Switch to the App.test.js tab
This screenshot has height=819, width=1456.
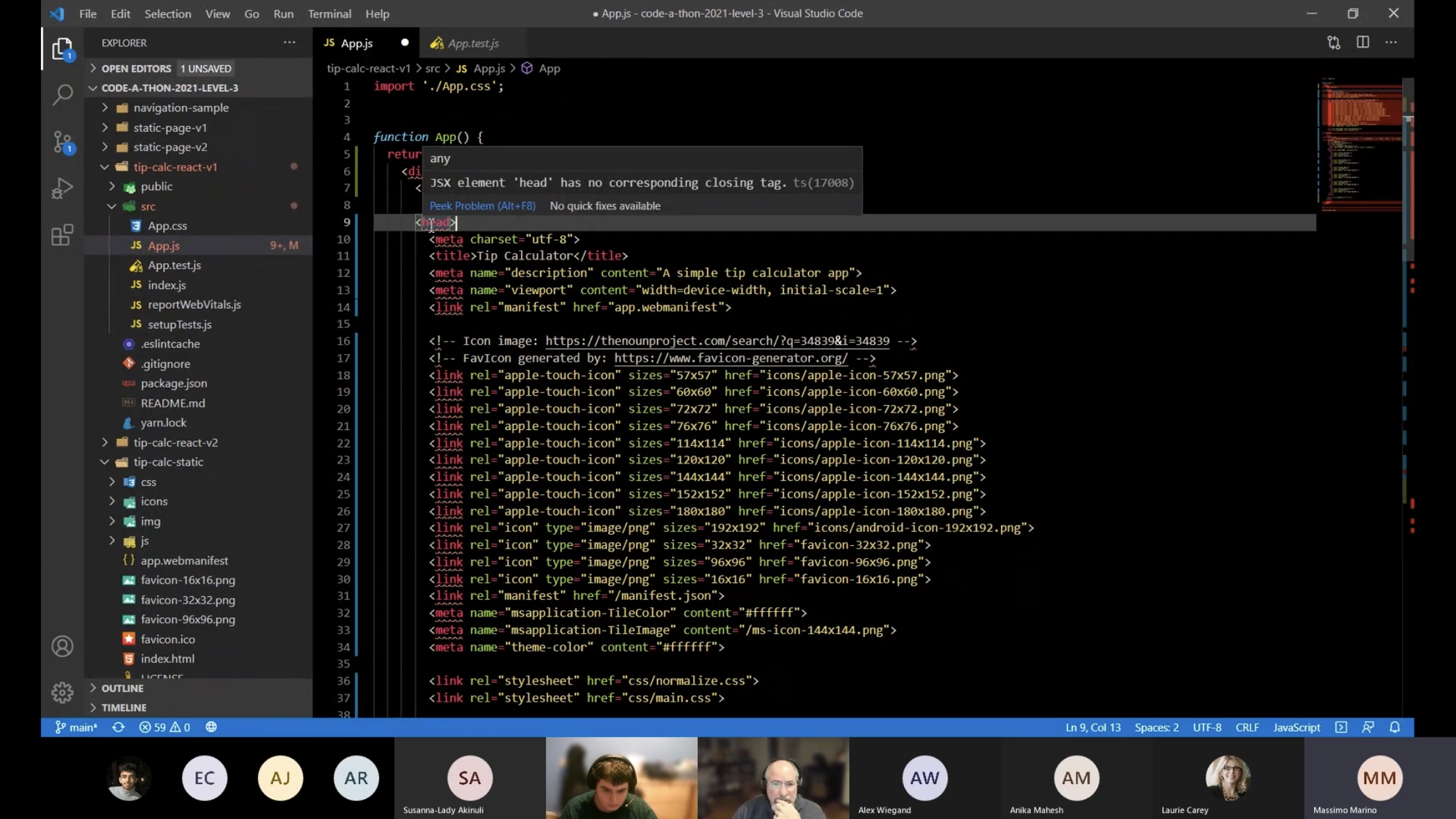coord(473,44)
